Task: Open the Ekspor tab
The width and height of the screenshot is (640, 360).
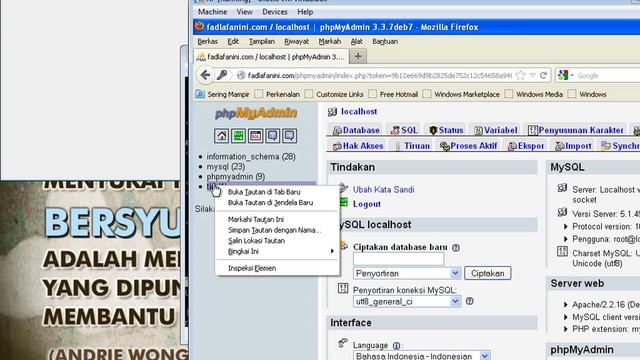Action: [526, 146]
